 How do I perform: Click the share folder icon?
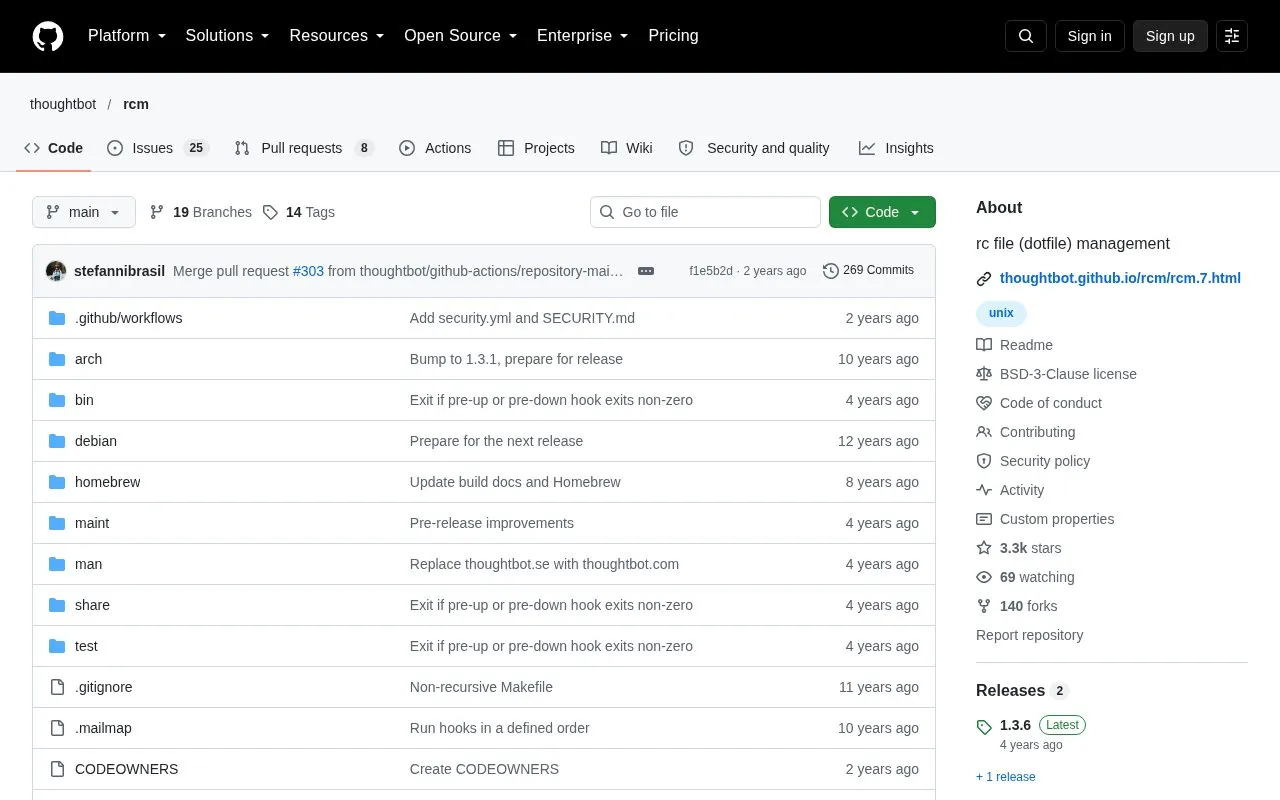tap(57, 605)
